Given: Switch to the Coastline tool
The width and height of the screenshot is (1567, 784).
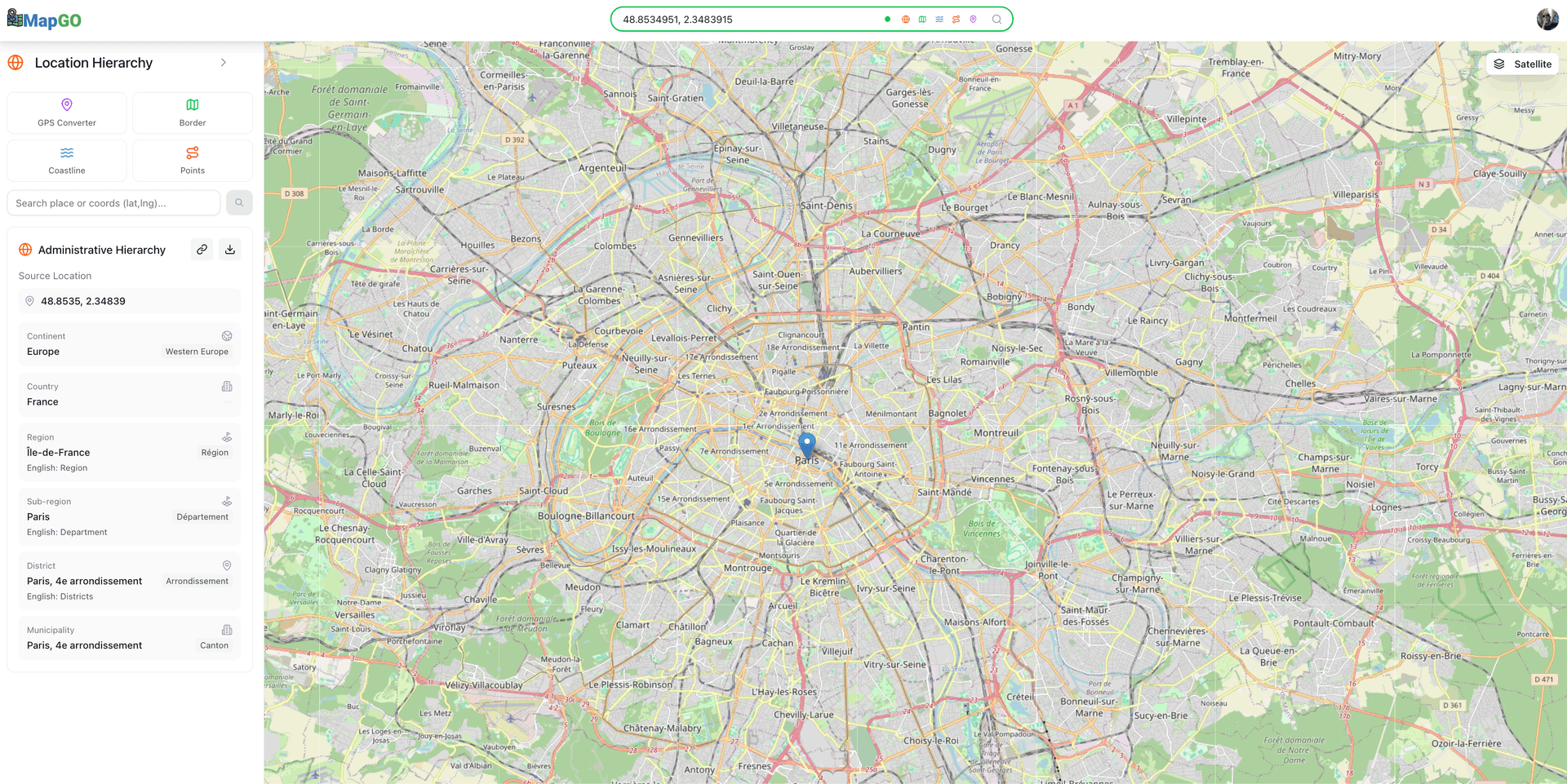Looking at the screenshot, I should coord(67,160).
